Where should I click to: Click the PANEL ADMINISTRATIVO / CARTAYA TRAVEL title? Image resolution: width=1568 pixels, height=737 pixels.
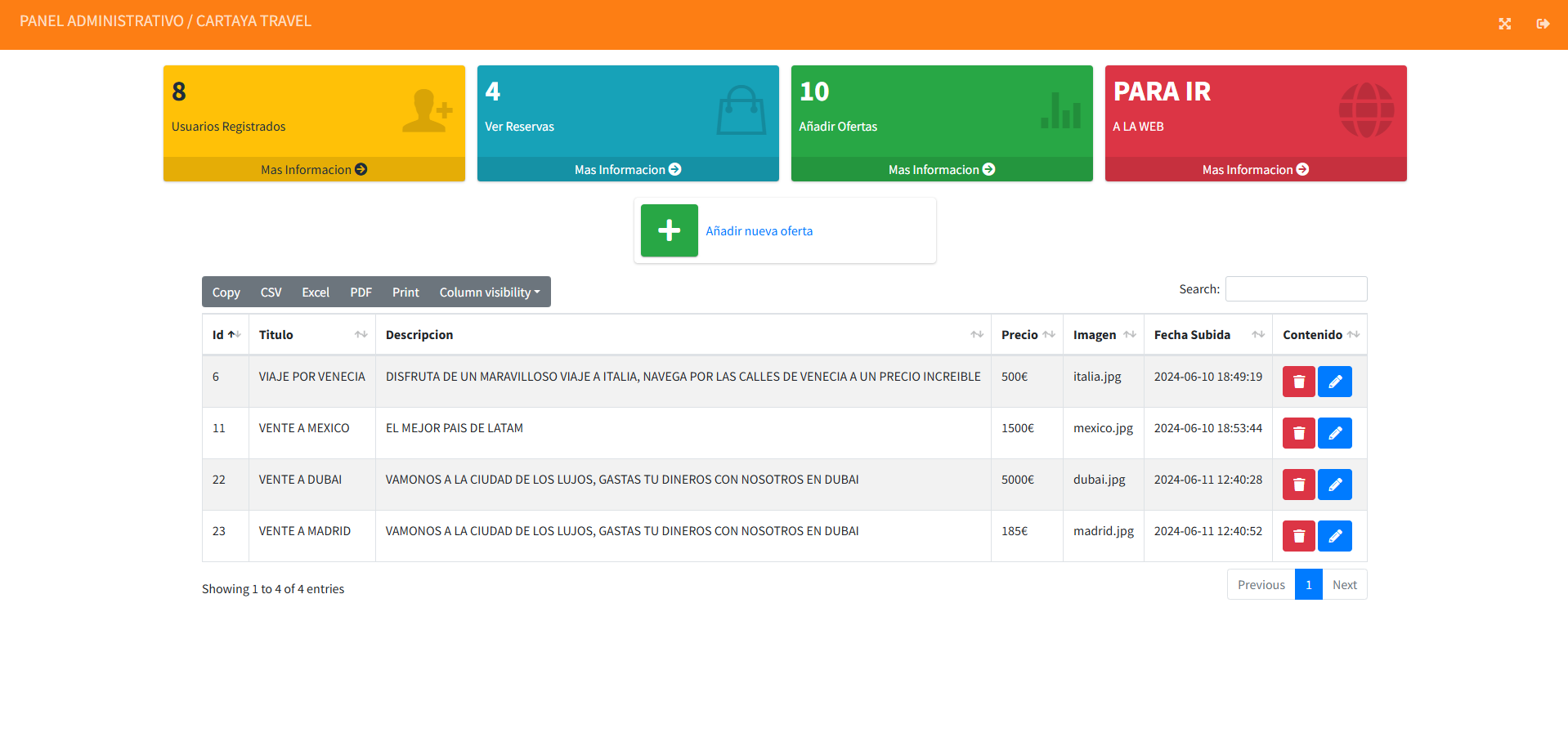pos(165,21)
